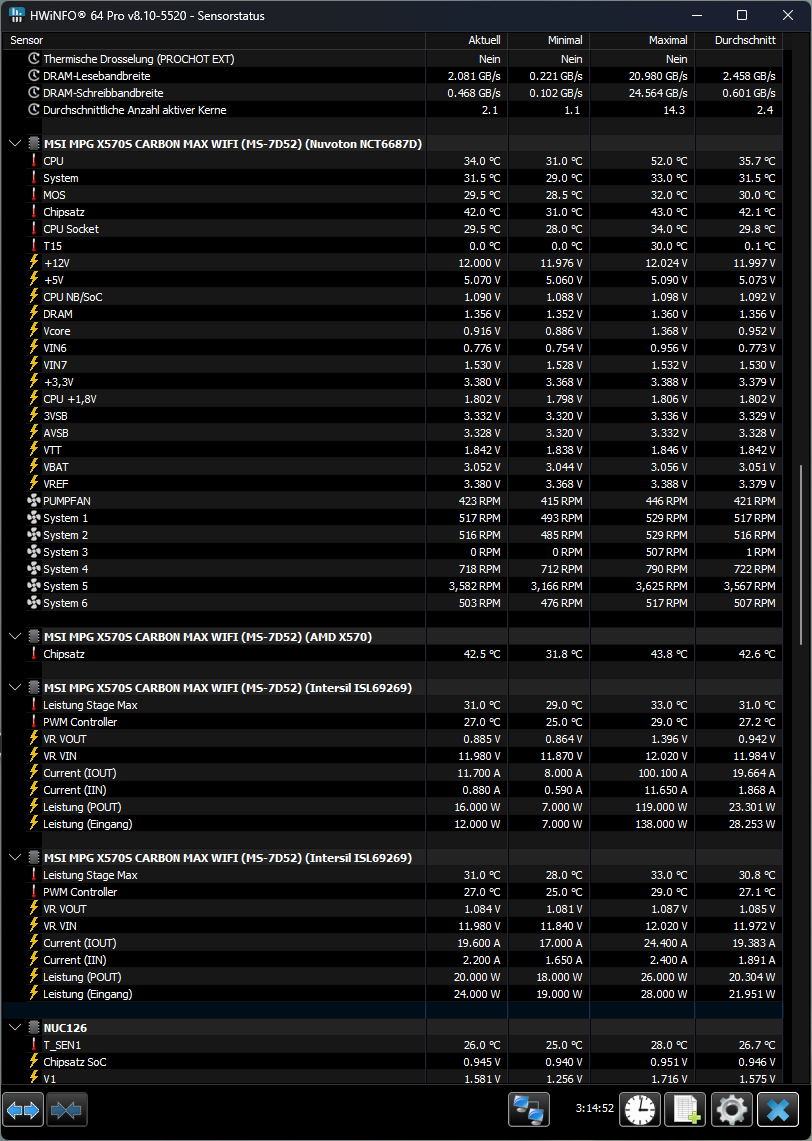This screenshot has width=812, height=1141.
Task: Select the +3,3V voltage row
Action: pyautogui.click(x=392, y=382)
